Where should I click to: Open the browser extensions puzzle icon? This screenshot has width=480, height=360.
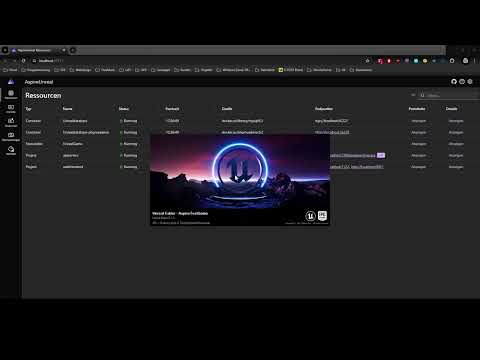452,61
